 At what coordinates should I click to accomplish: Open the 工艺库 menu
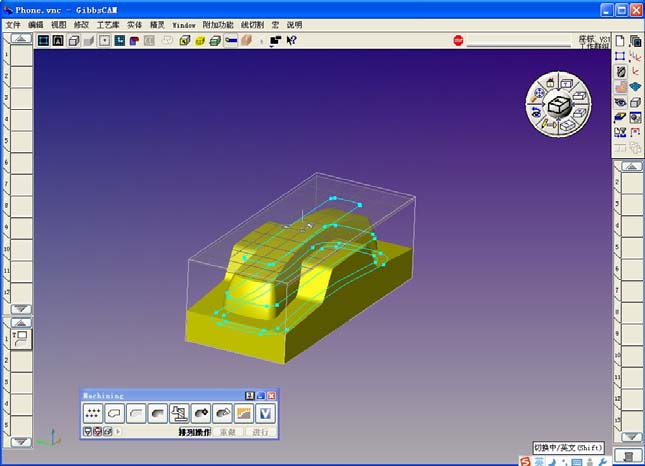click(x=108, y=25)
